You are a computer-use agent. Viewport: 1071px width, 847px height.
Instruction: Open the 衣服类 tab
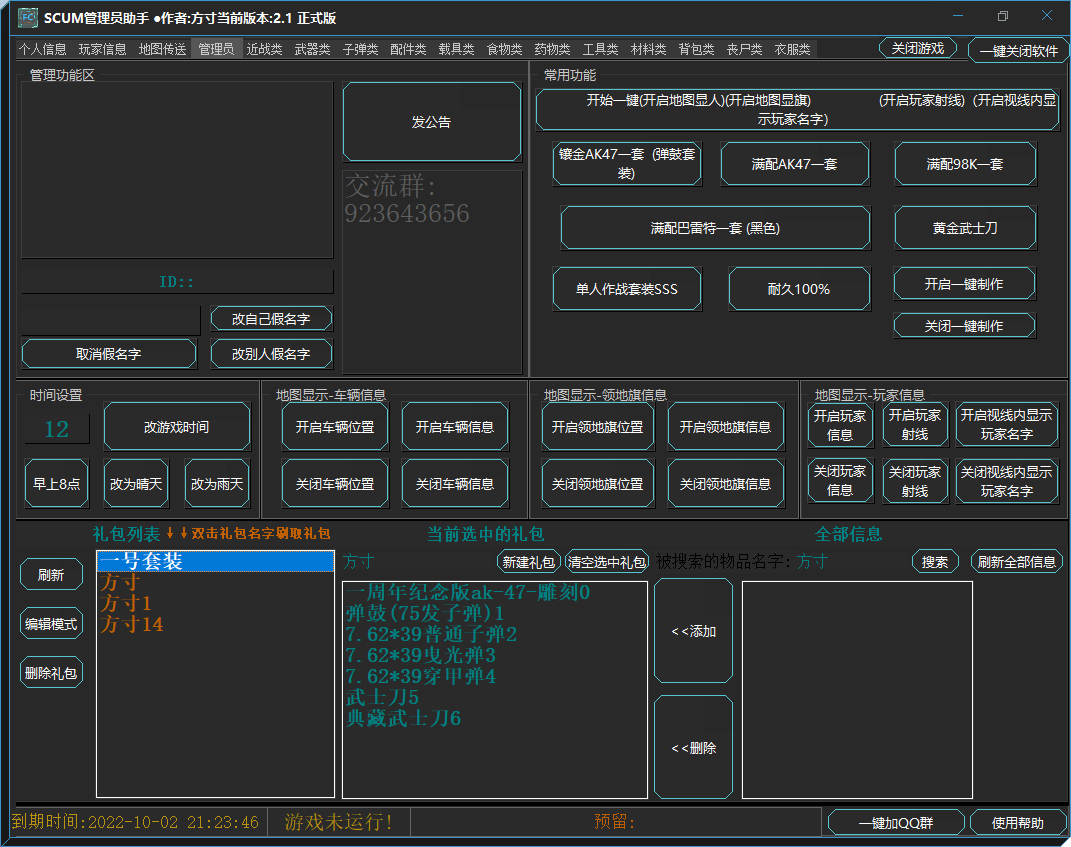[792, 49]
